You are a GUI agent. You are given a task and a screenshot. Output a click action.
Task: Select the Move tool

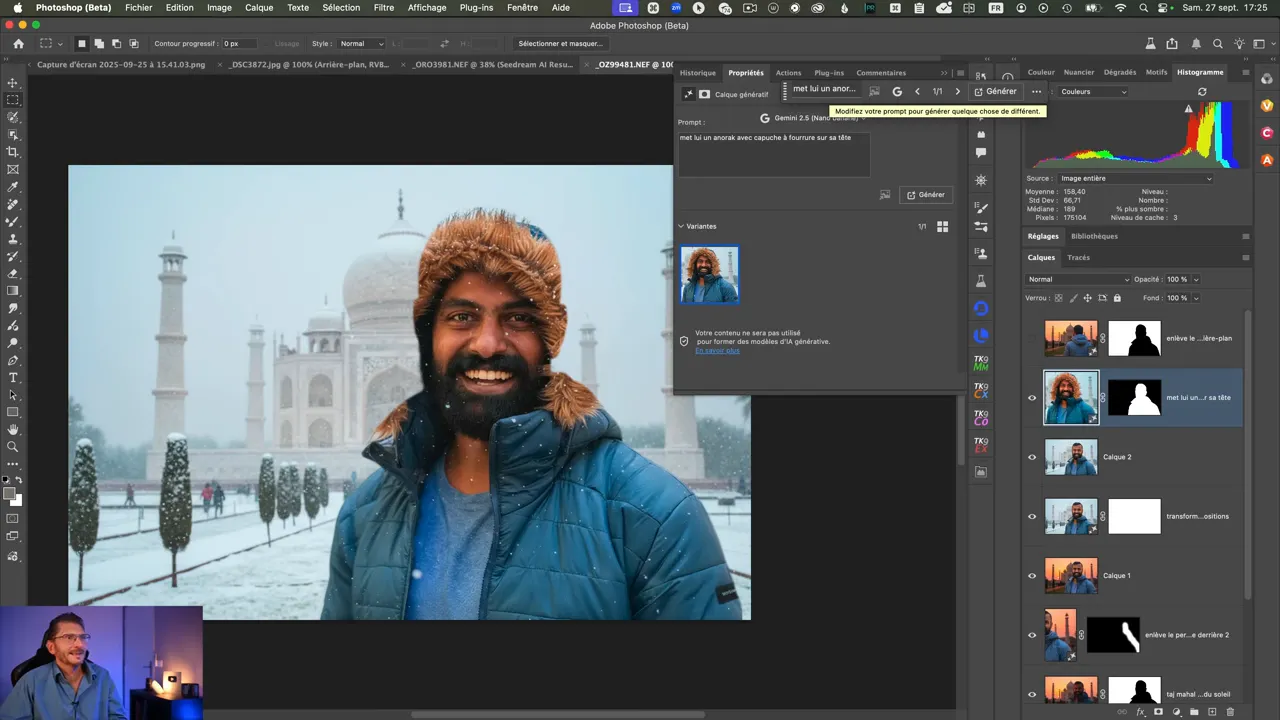(13, 83)
